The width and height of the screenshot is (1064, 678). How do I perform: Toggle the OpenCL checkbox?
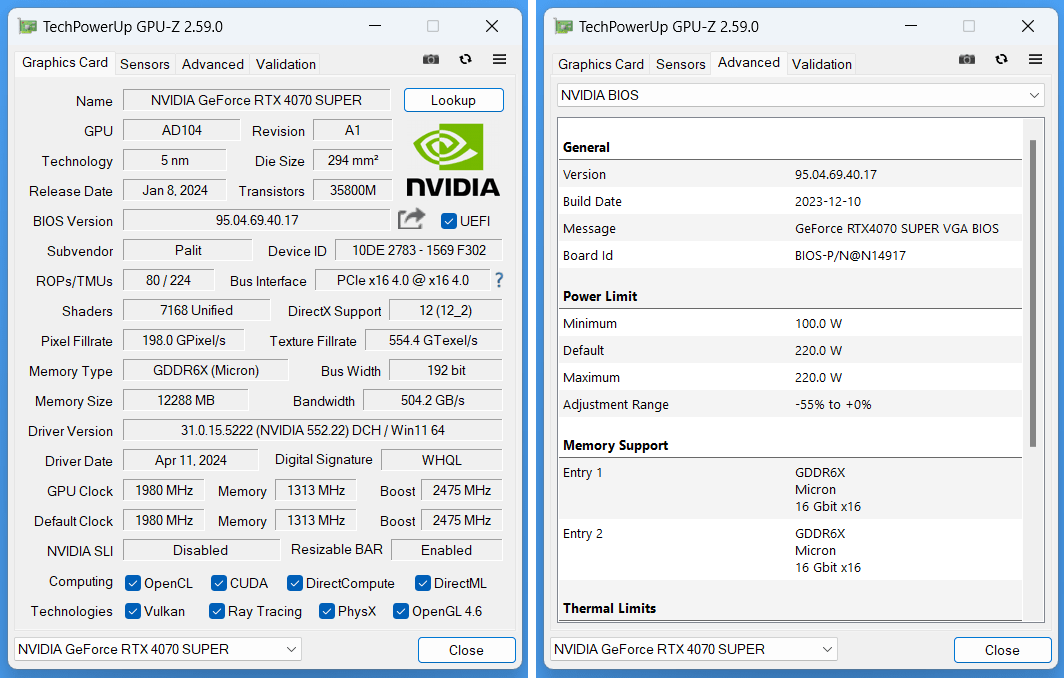click(x=133, y=583)
